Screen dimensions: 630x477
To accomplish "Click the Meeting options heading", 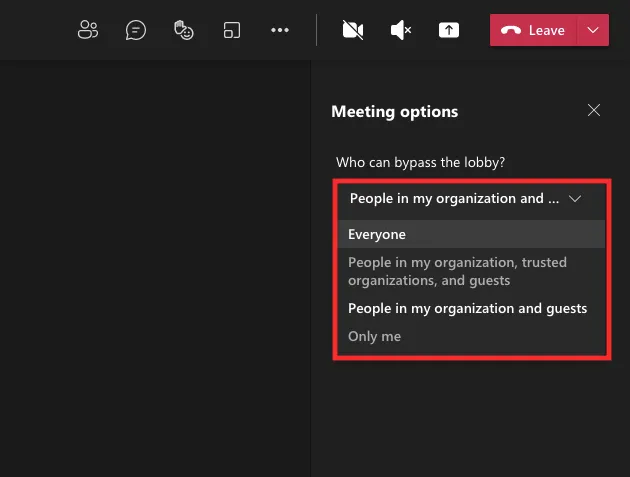I will 395,112.
